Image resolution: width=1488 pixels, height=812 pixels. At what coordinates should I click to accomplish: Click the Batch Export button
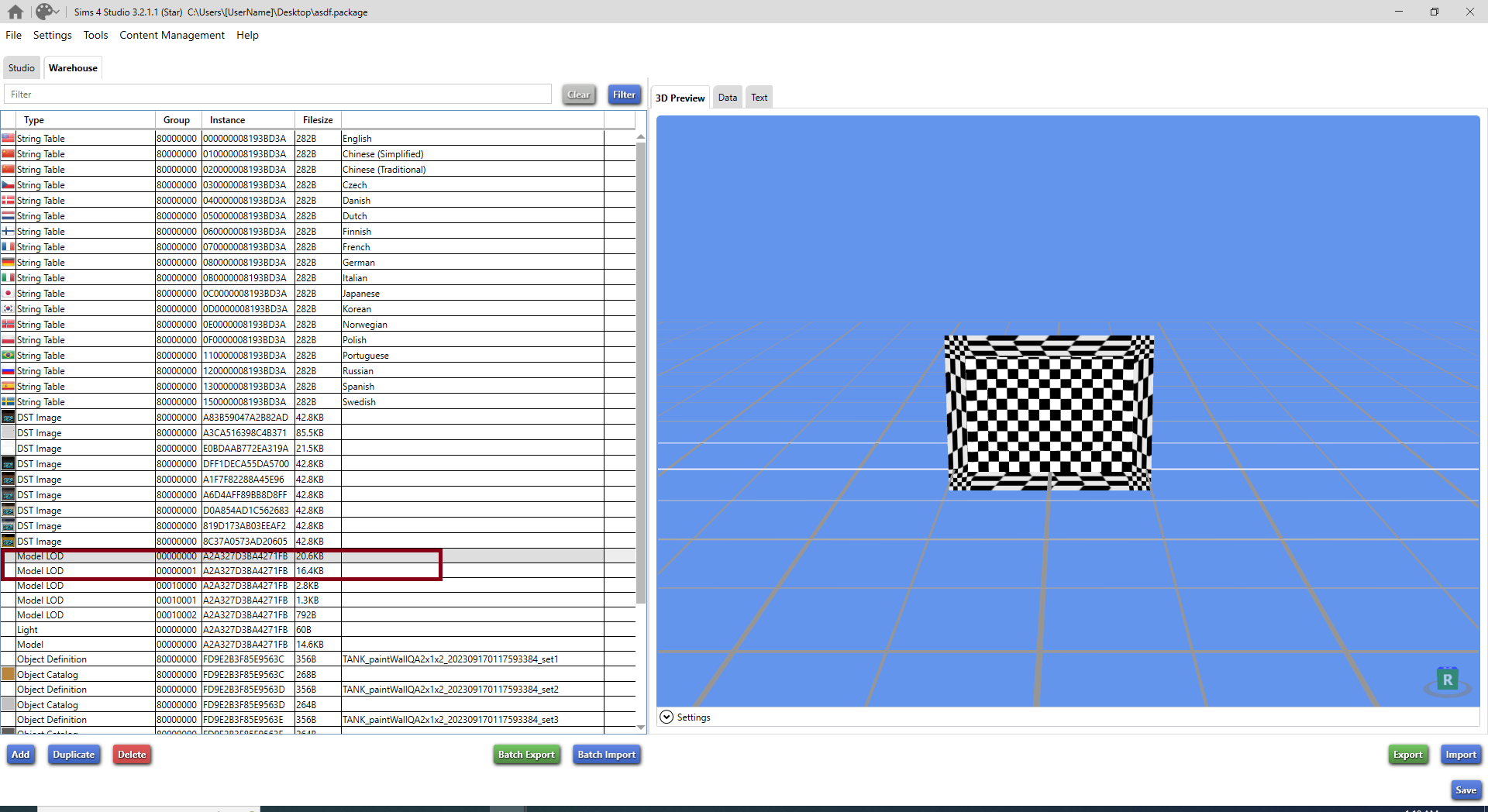tap(526, 755)
